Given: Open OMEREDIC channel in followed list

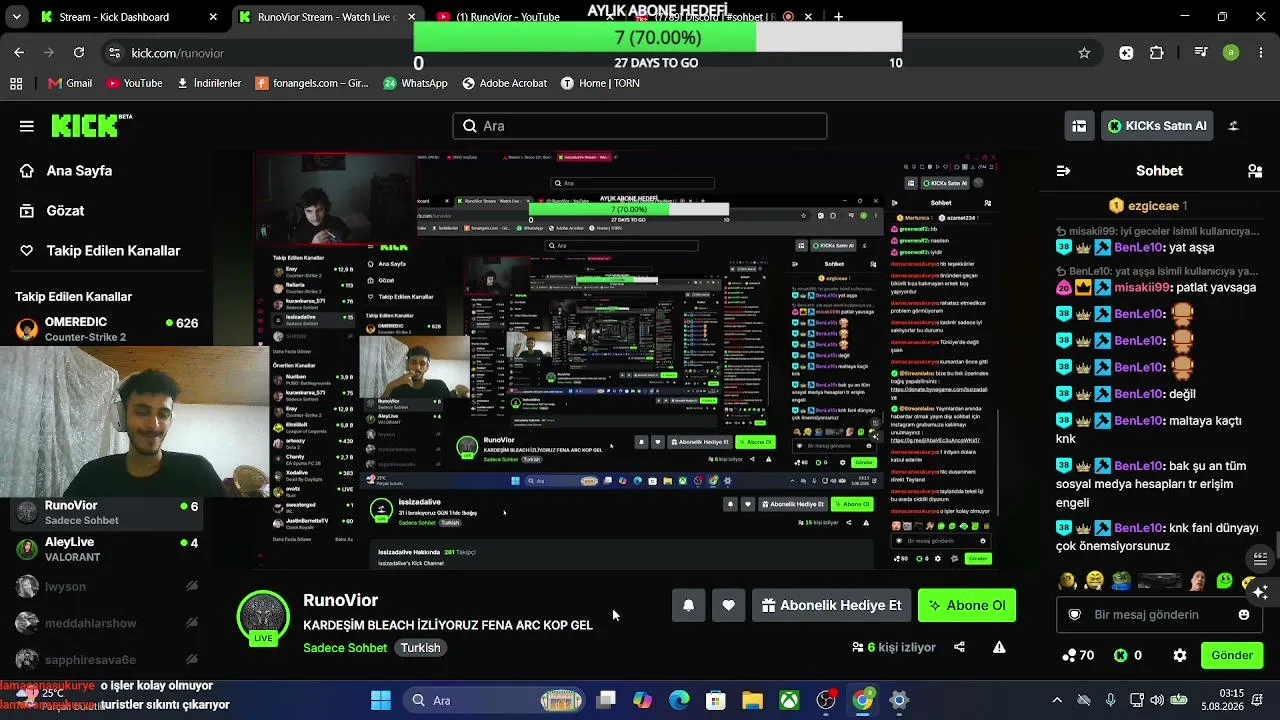Looking at the screenshot, I should click(x=106, y=329).
